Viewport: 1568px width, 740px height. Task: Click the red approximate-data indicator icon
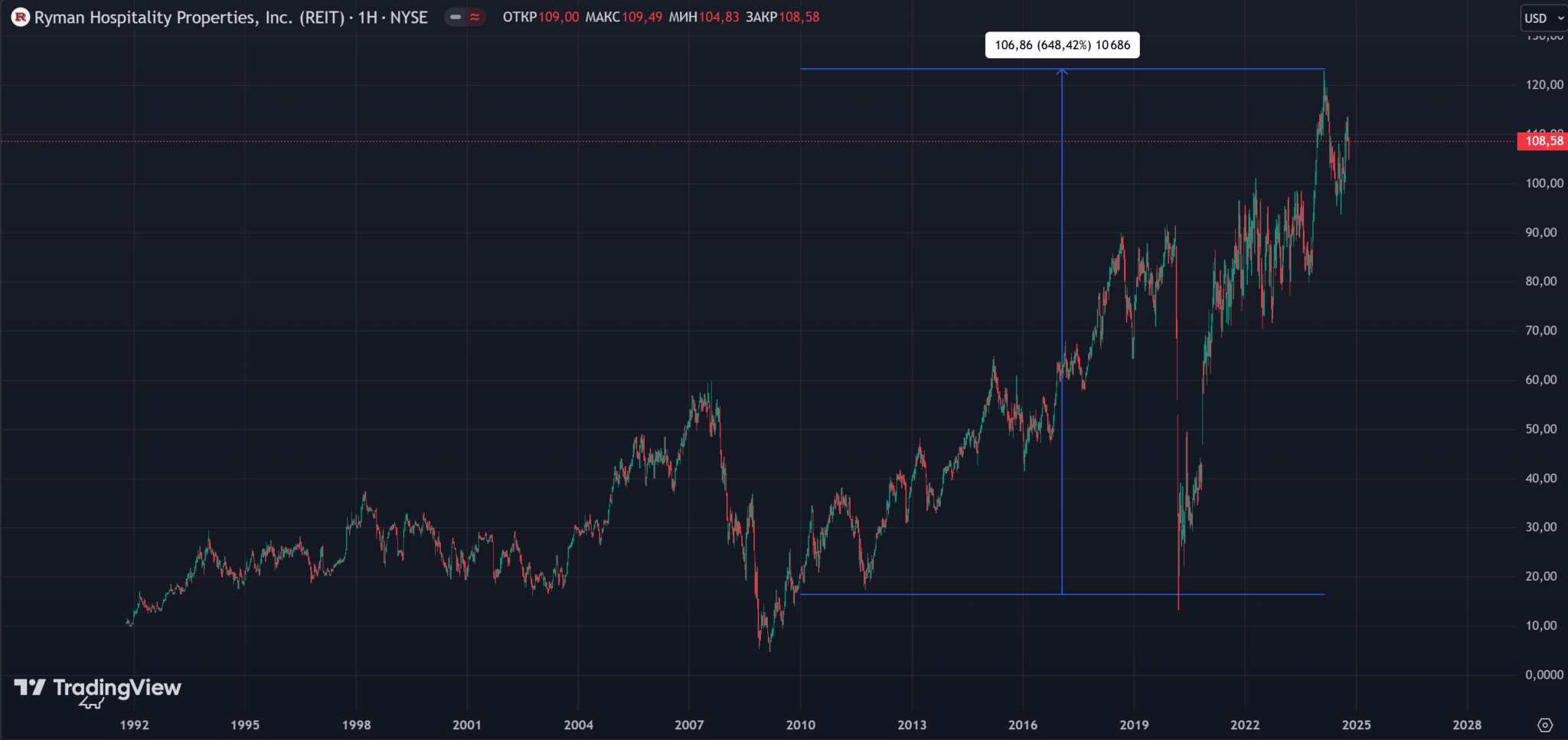(475, 17)
